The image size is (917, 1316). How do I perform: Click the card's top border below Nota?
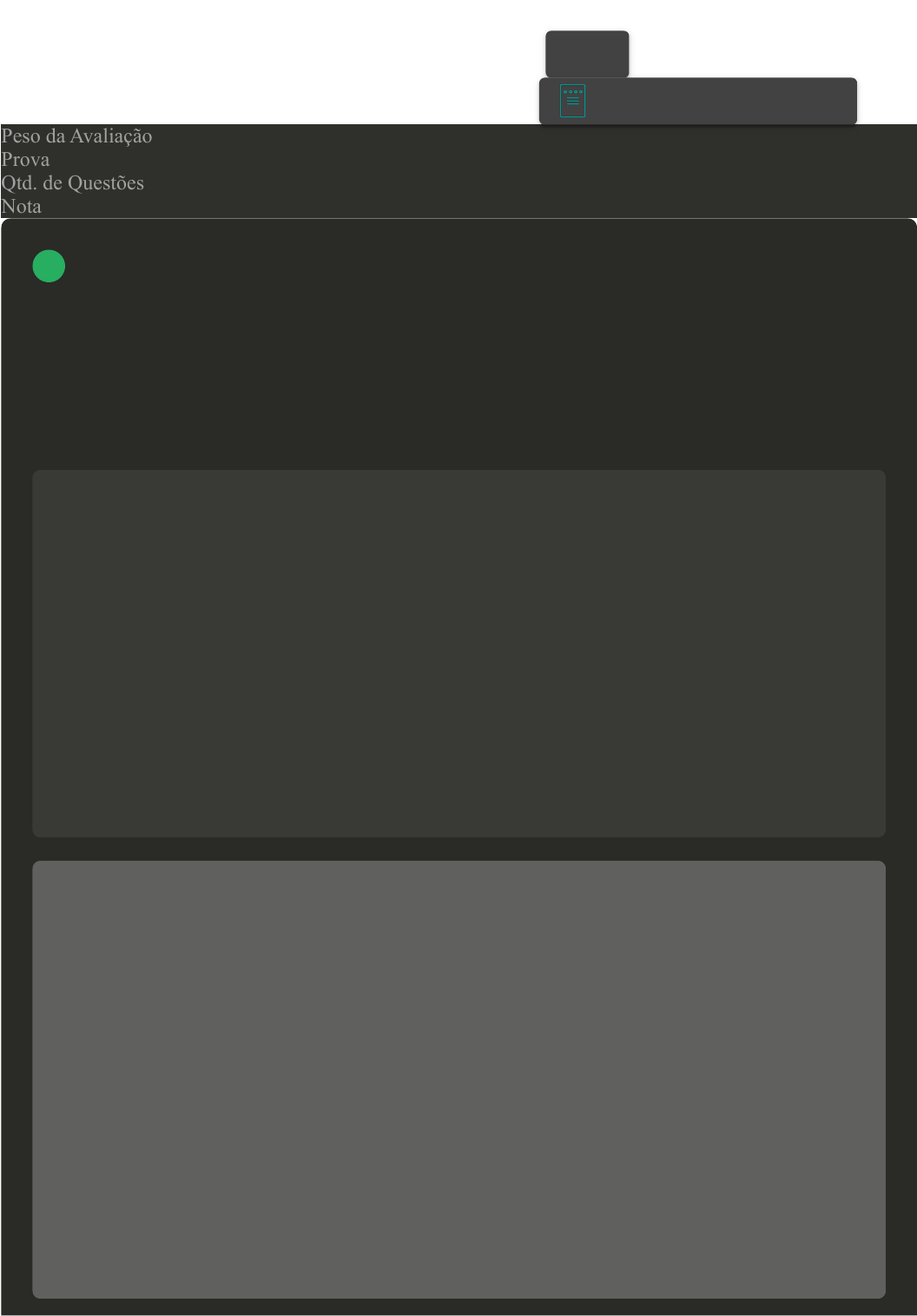coord(458,220)
